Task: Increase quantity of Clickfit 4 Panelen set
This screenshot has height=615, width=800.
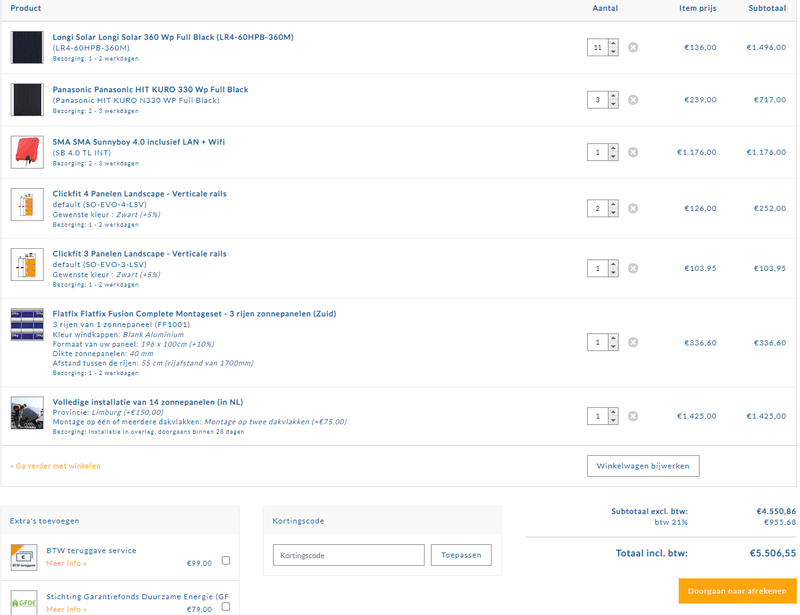Action: (x=612, y=204)
